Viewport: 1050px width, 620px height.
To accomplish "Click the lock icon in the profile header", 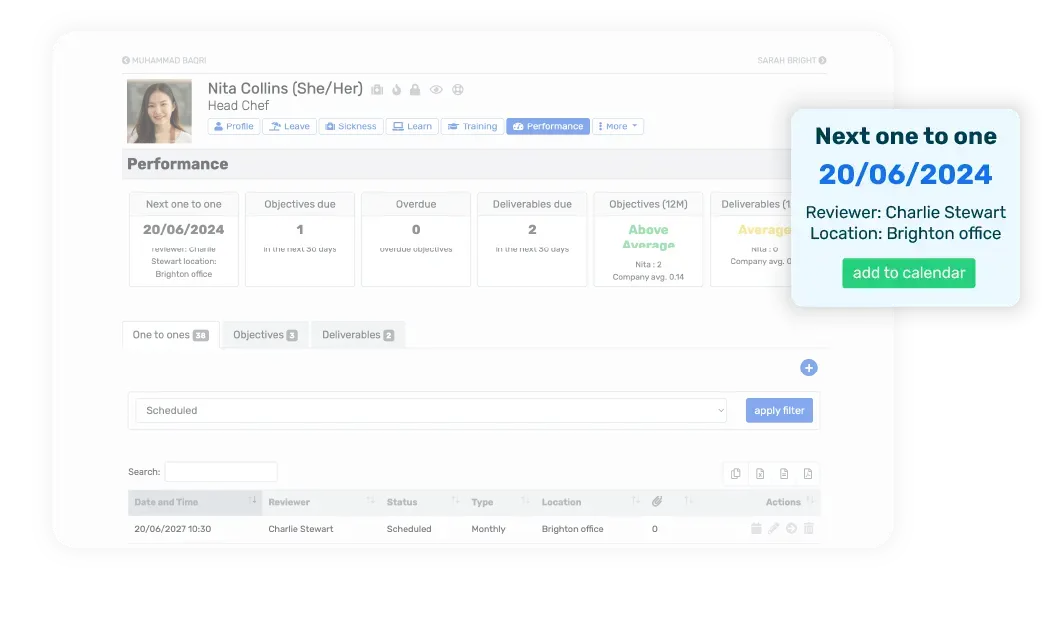I will pyautogui.click(x=414, y=89).
